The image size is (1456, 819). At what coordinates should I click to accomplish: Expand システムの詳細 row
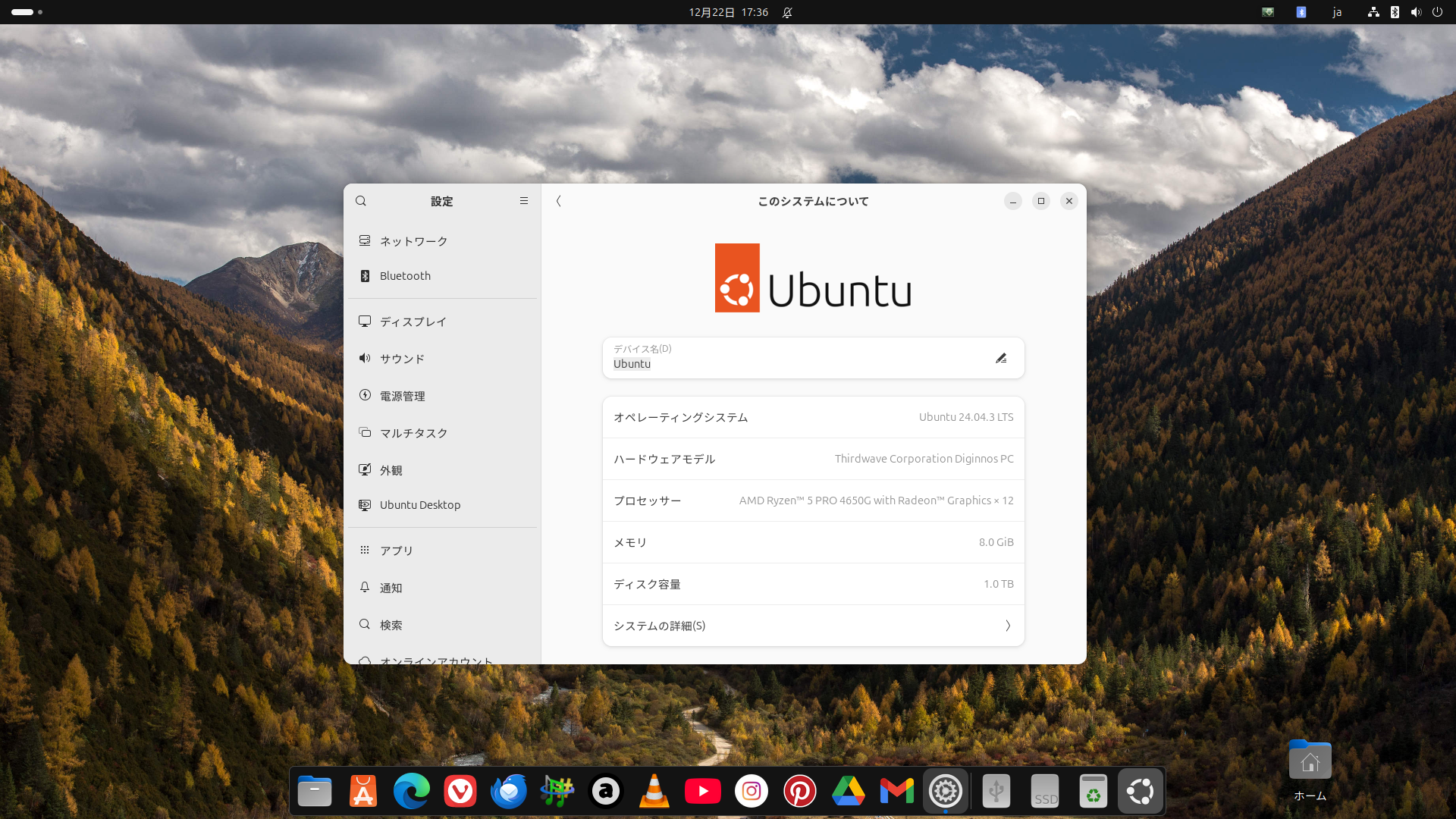813,626
